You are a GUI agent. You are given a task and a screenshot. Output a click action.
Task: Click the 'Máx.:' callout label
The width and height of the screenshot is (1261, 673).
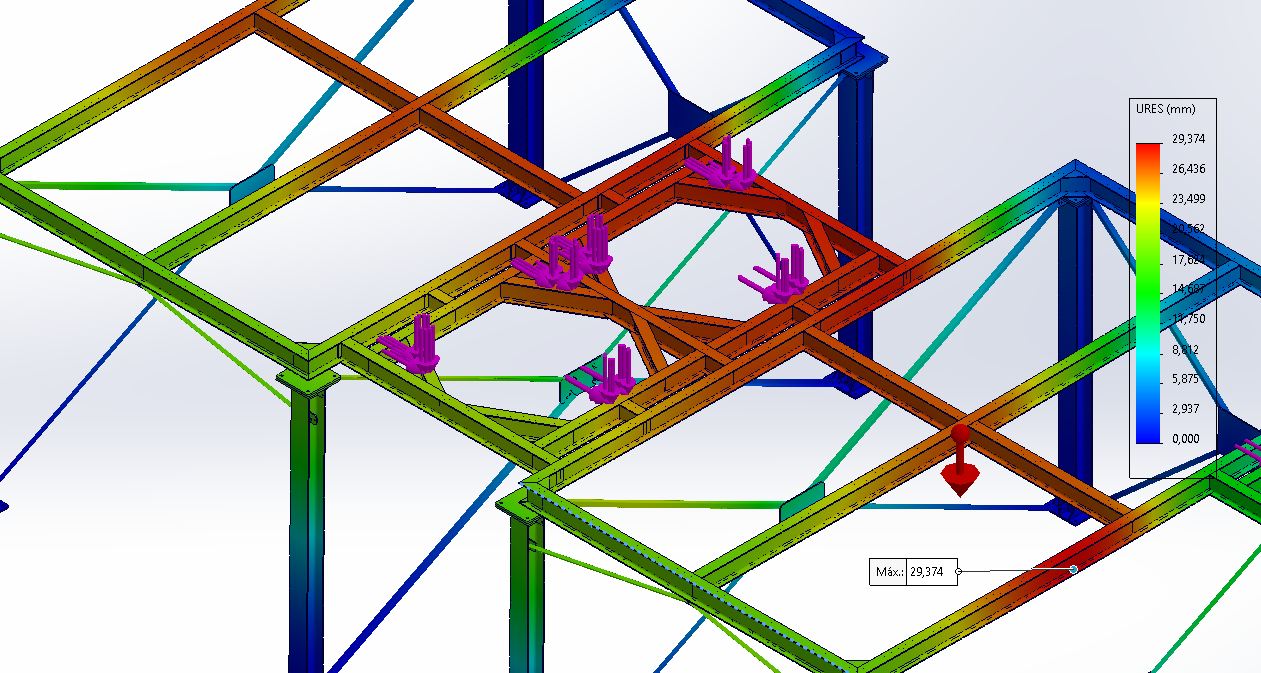tap(888, 572)
